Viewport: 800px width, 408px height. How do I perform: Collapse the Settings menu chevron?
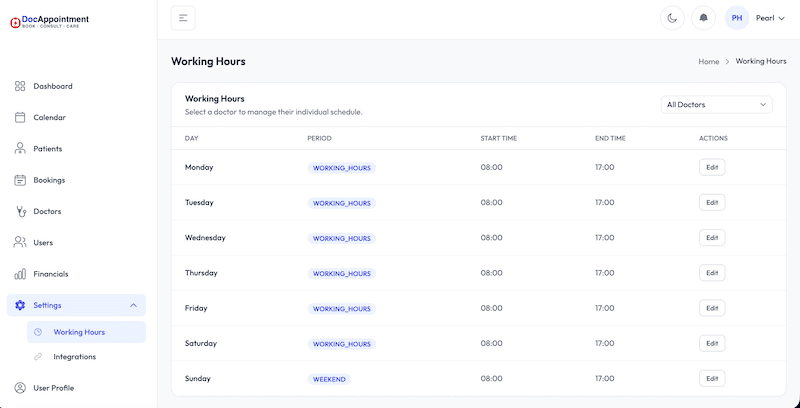pyautogui.click(x=134, y=305)
